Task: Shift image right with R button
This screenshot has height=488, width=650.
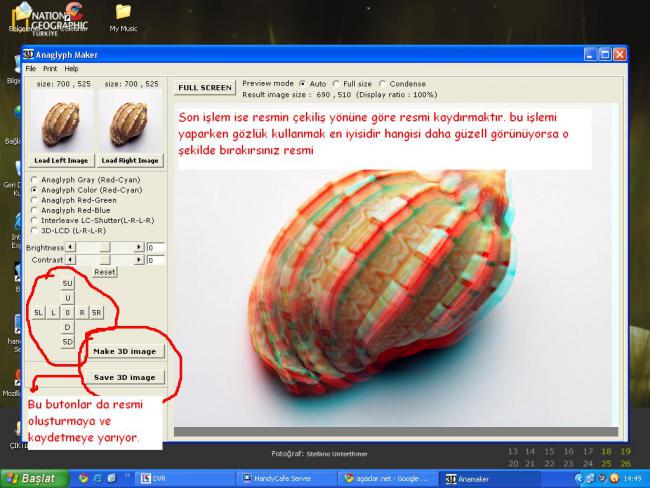Action: tap(82, 313)
